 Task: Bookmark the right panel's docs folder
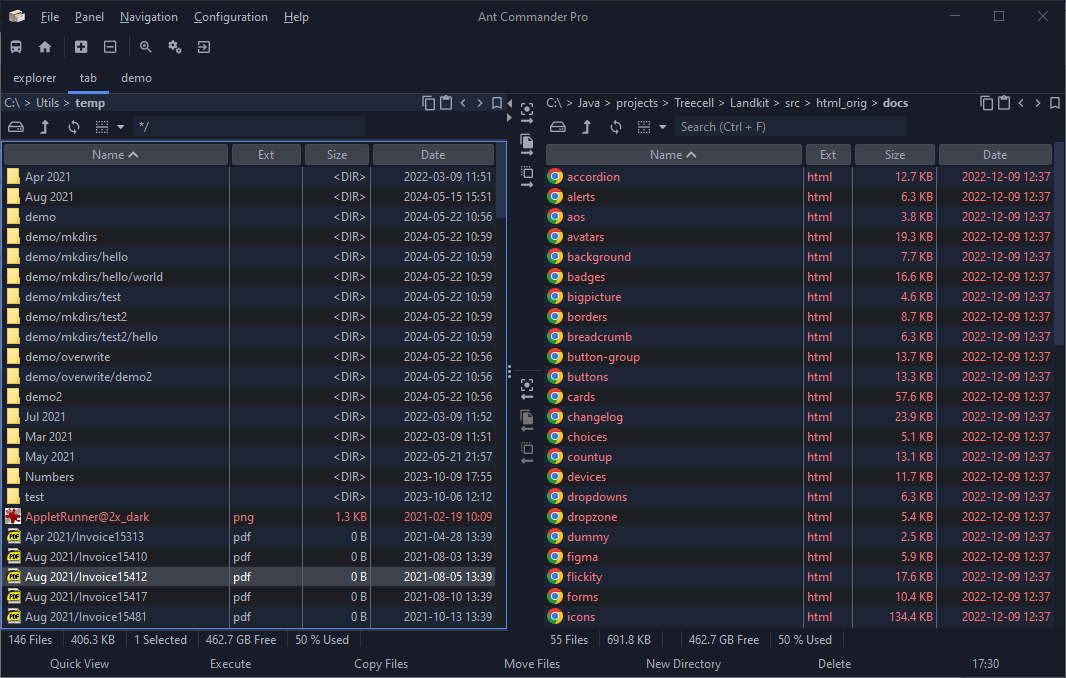tap(1055, 103)
